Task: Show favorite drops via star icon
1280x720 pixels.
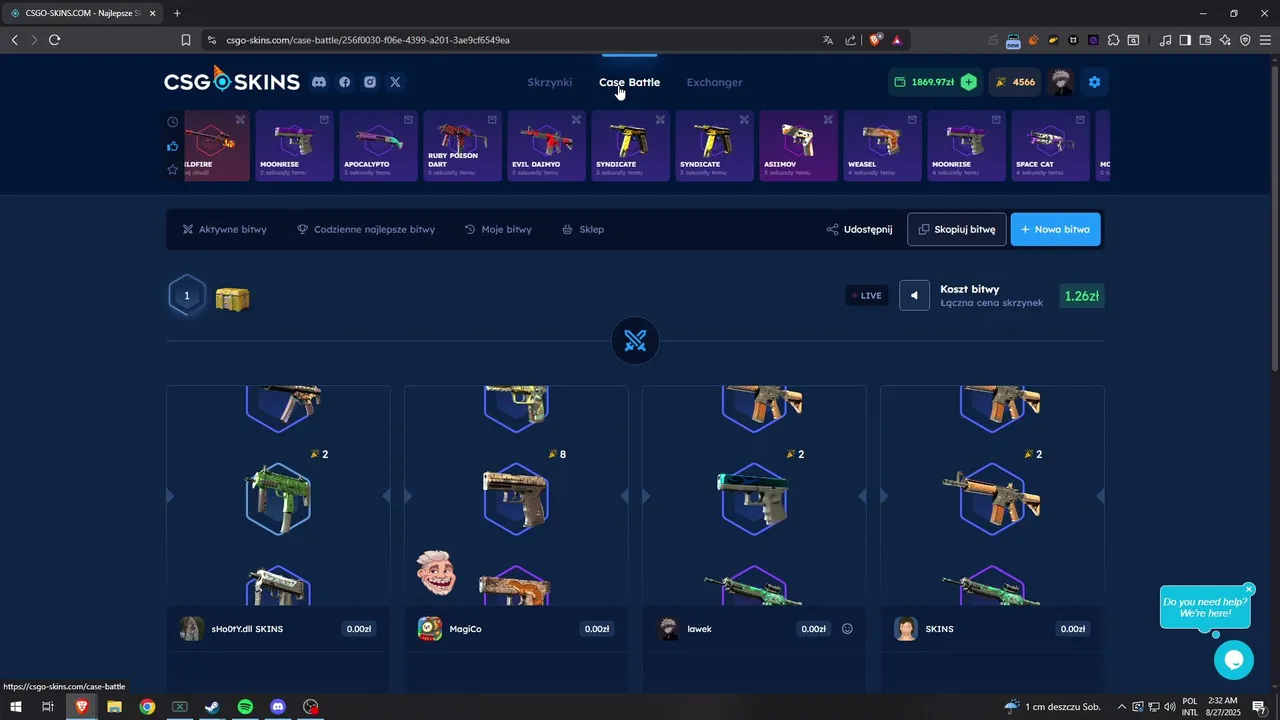Action: 172,170
